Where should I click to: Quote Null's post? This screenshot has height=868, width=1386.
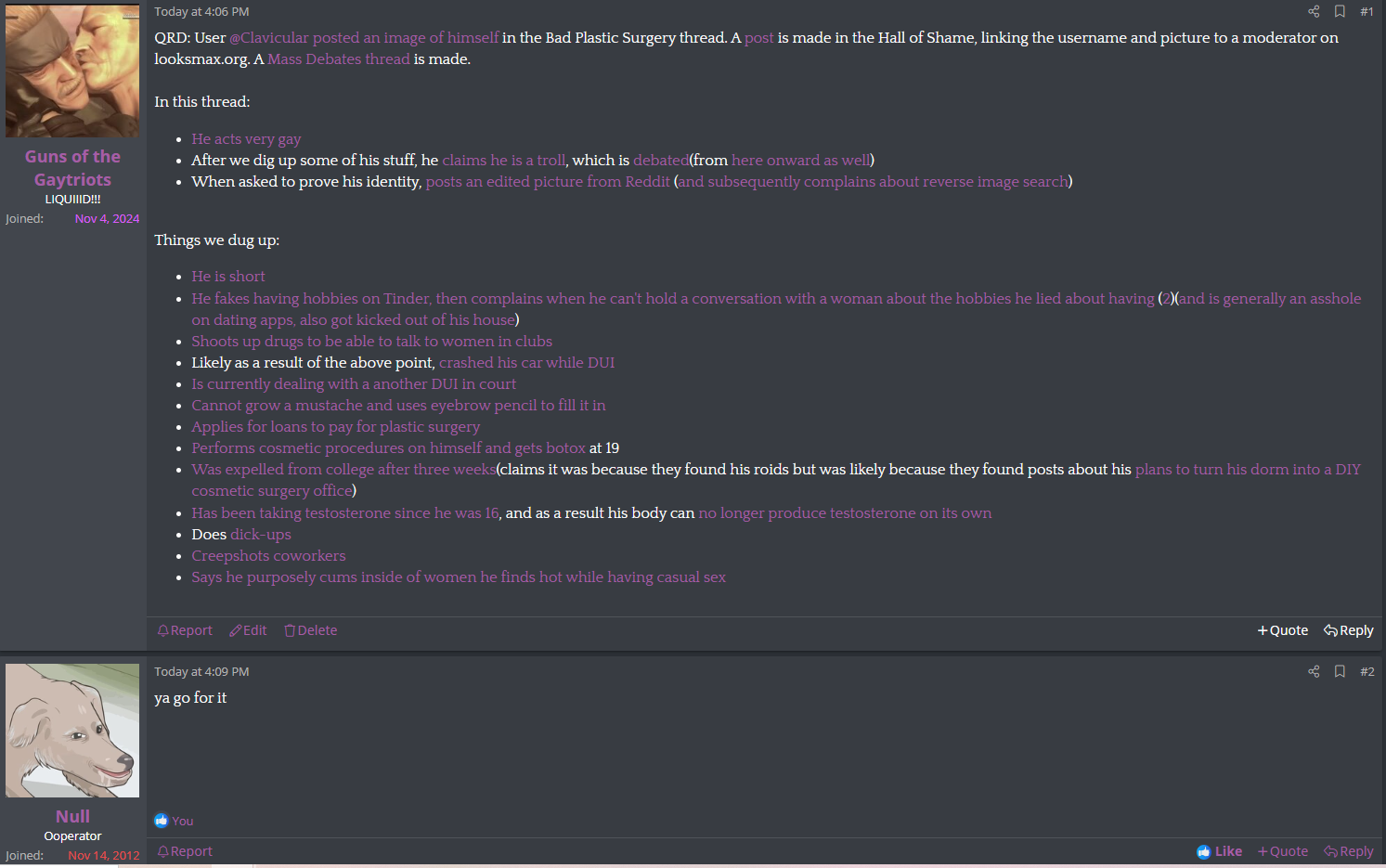(1283, 851)
